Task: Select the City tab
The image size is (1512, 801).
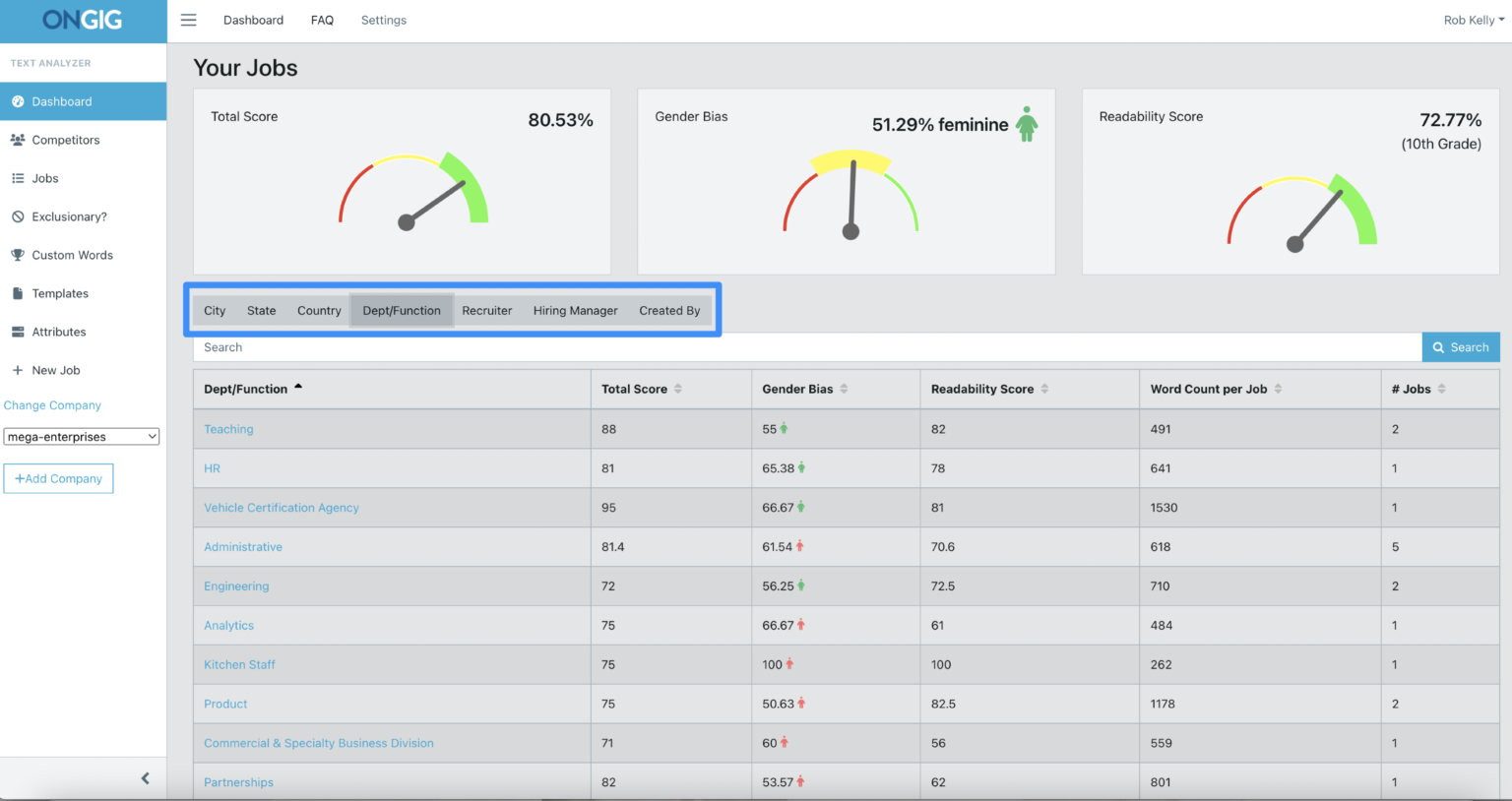Action: 214,310
